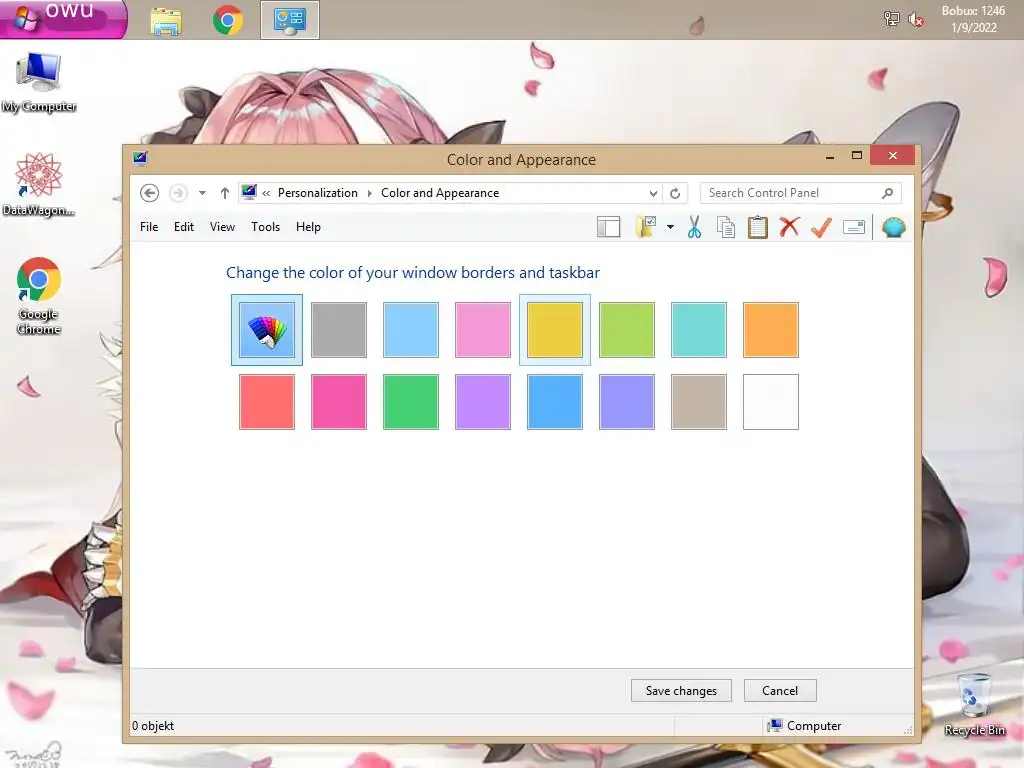Open the File menu
Image resolution: width=1024 pixels, height=768 pixels.
coord(149,227)
